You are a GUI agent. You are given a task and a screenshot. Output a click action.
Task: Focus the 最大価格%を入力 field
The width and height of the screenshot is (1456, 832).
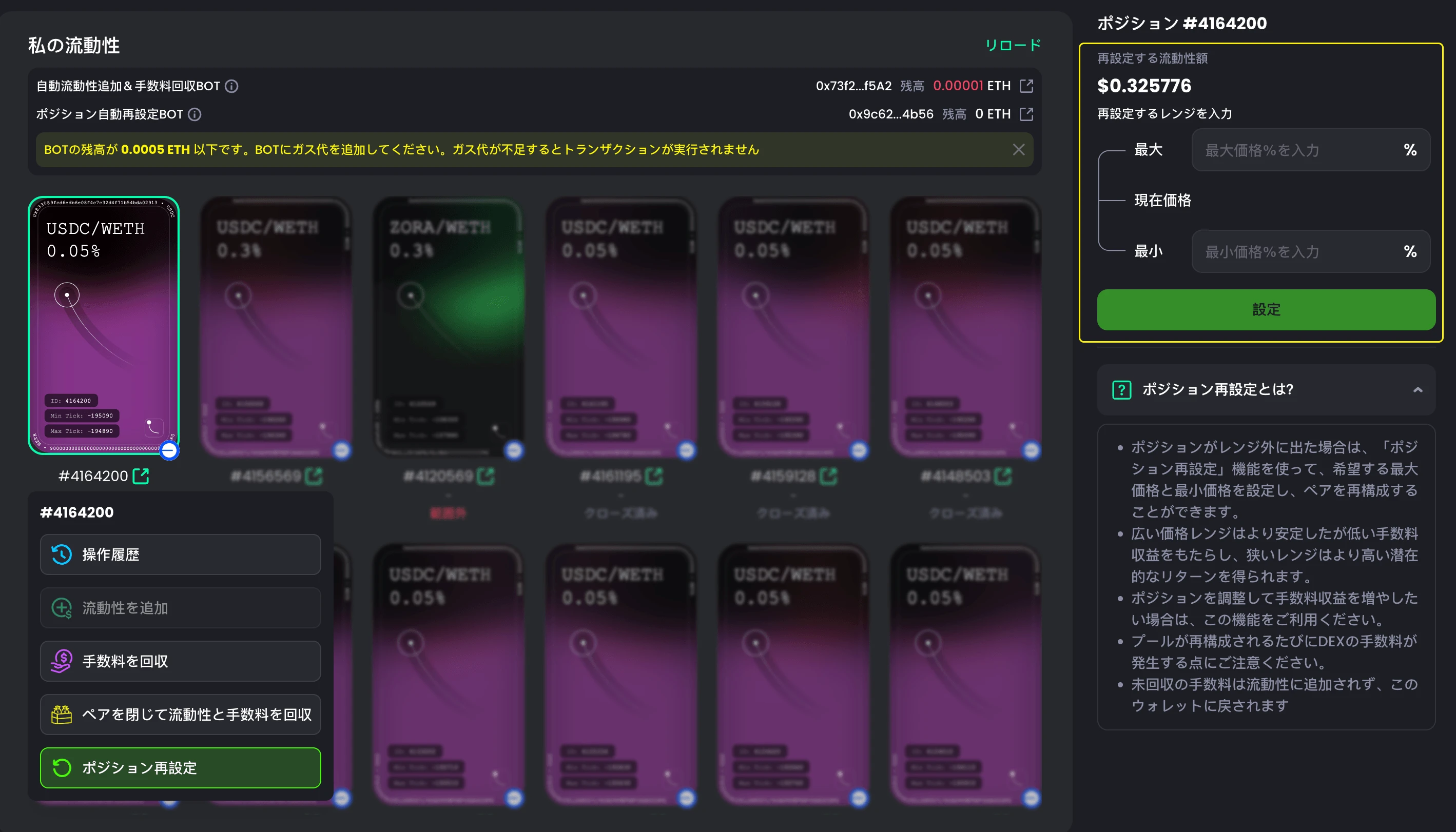pos(1311,150)
